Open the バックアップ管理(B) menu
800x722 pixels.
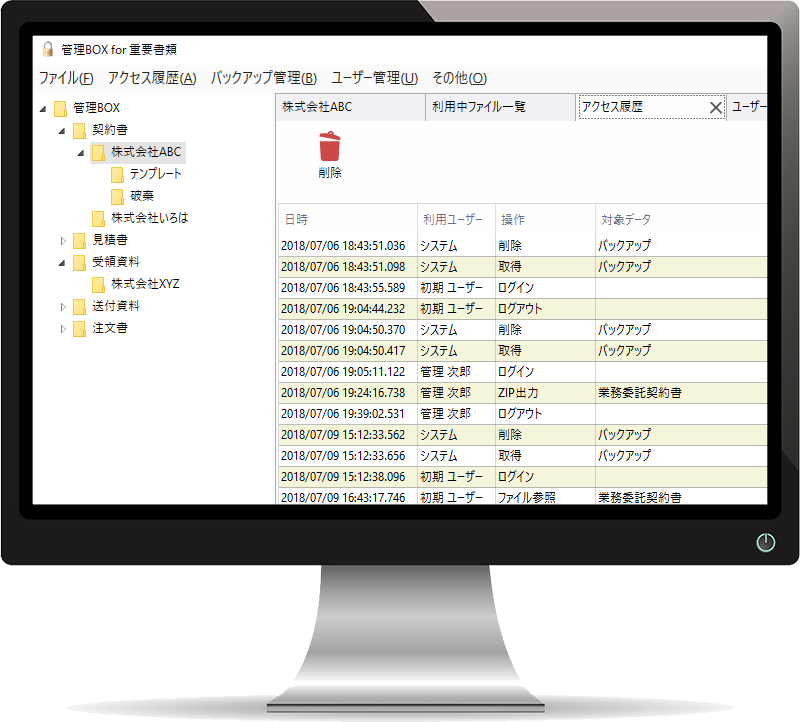tap(263, 78)
